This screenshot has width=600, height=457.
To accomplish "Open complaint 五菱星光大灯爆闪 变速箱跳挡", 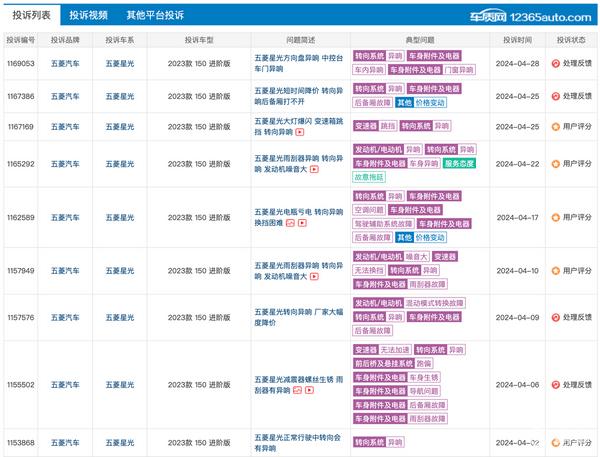I will click(x=298, y=127).
